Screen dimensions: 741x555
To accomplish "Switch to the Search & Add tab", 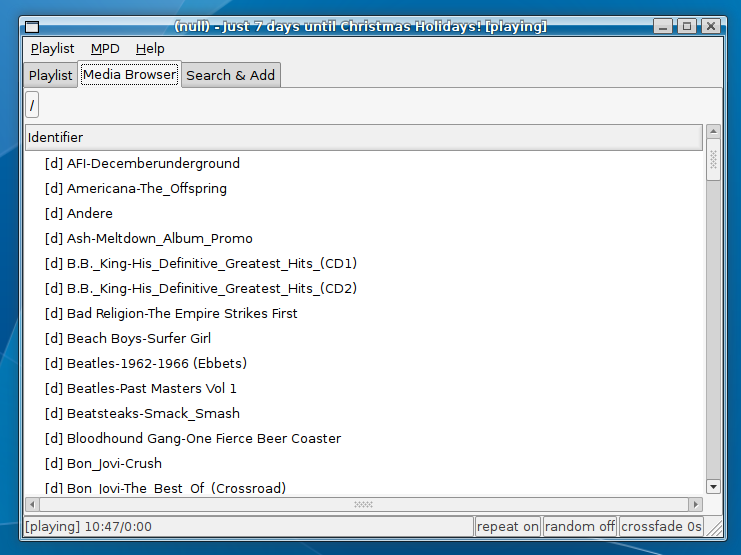I will (x=231, y=75).
